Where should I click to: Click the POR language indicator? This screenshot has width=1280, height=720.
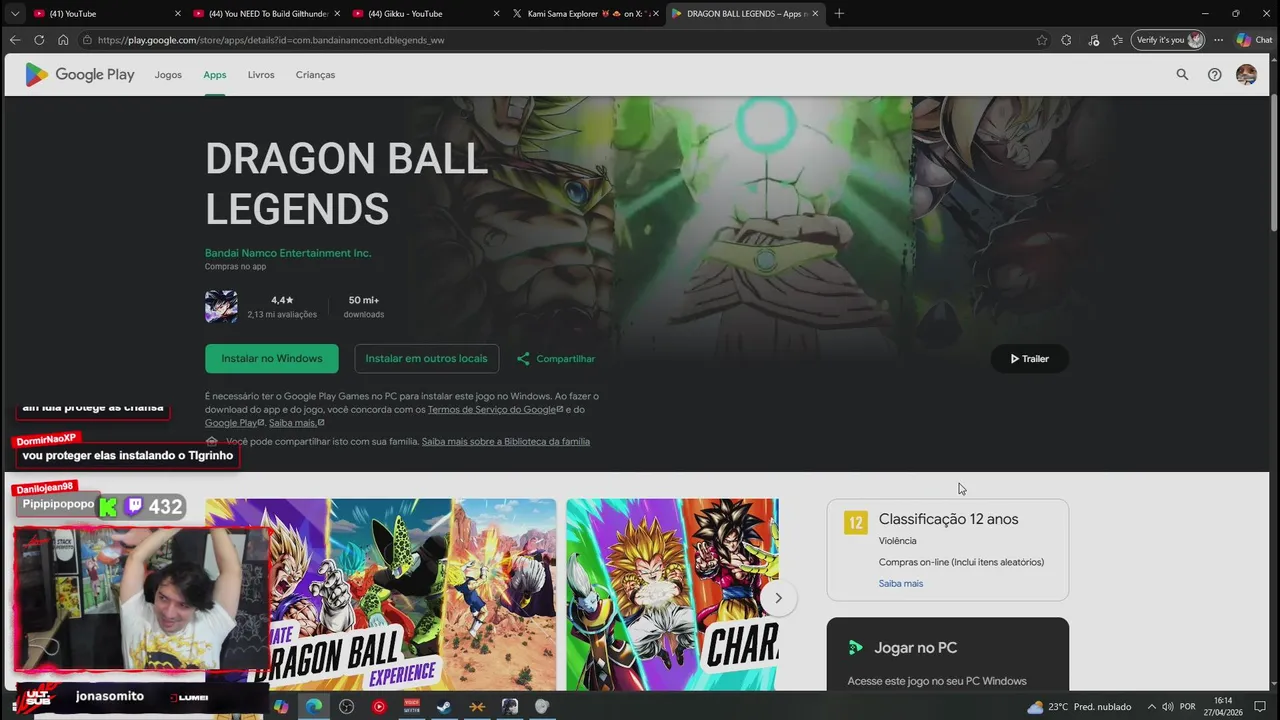point(1188,707)
